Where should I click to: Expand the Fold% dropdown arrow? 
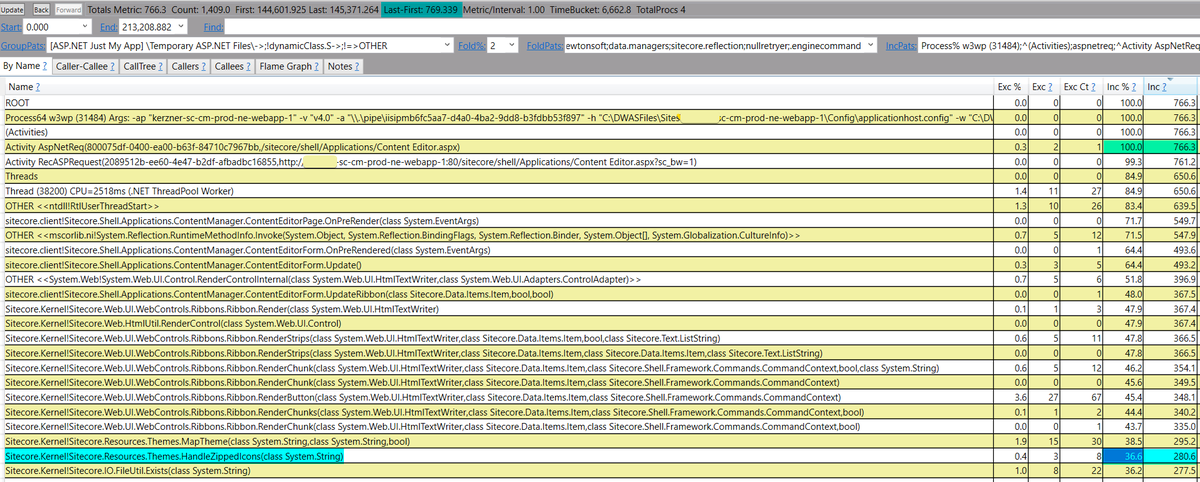[512, 46]
